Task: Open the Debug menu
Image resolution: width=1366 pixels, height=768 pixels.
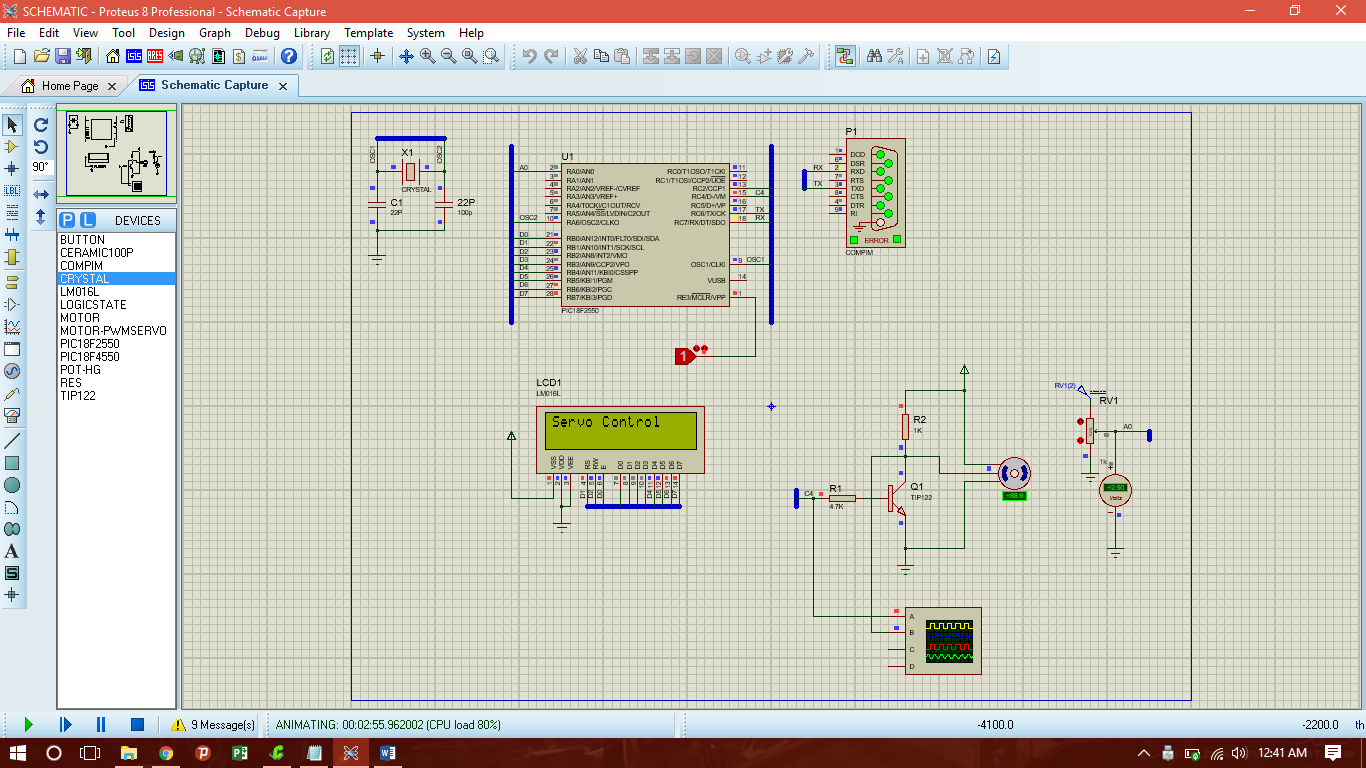Action: (x=262, y=33)
